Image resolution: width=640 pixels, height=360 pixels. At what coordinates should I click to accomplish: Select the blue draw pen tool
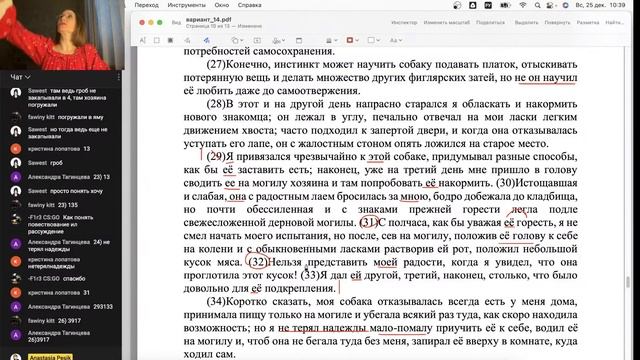(207, 40)
